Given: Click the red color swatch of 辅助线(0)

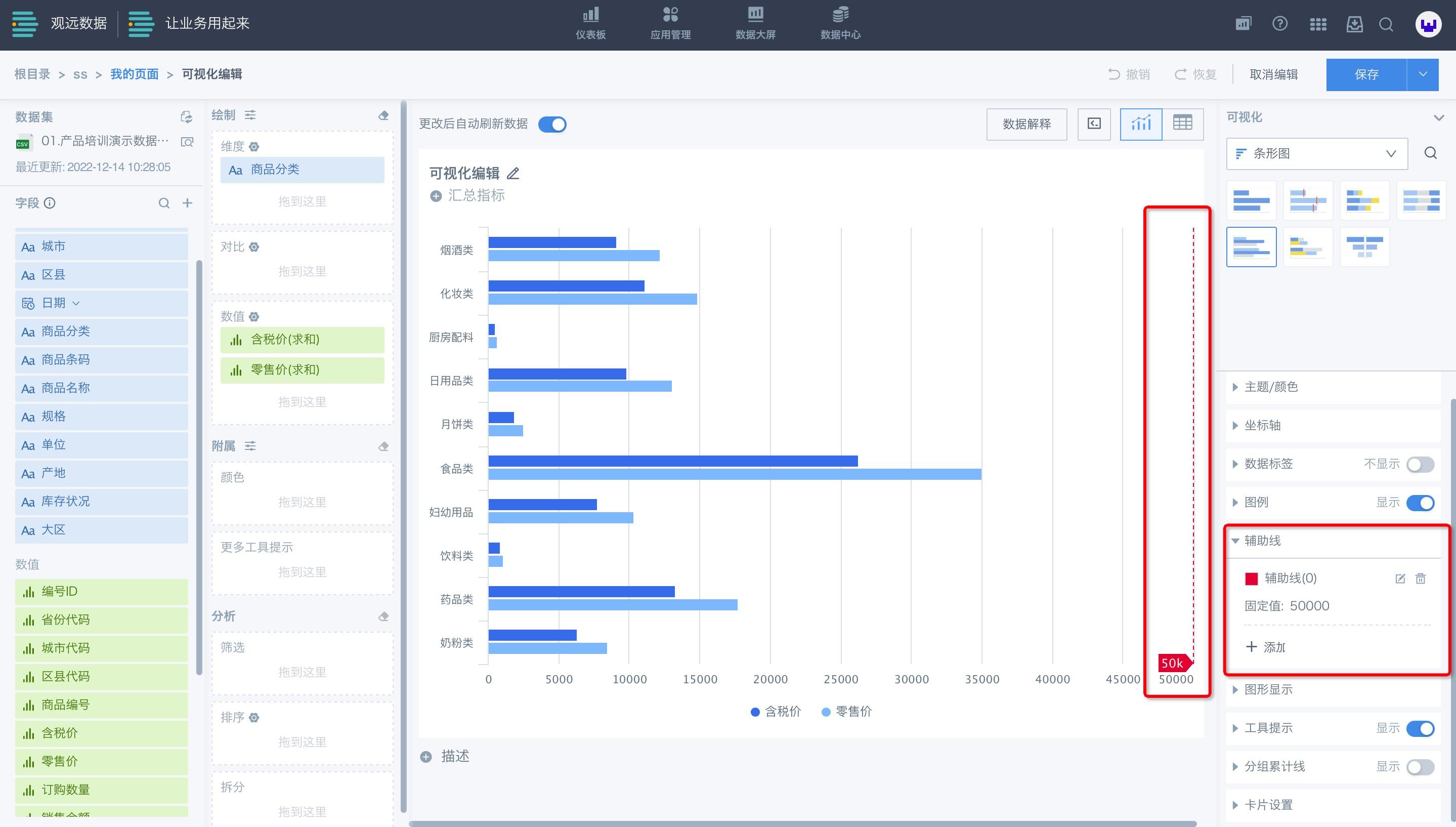Looking at the screenshot, I should [1251, 579].
